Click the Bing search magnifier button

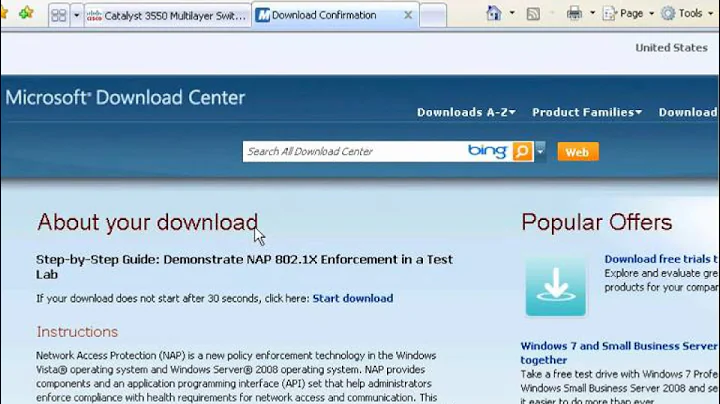522,152
